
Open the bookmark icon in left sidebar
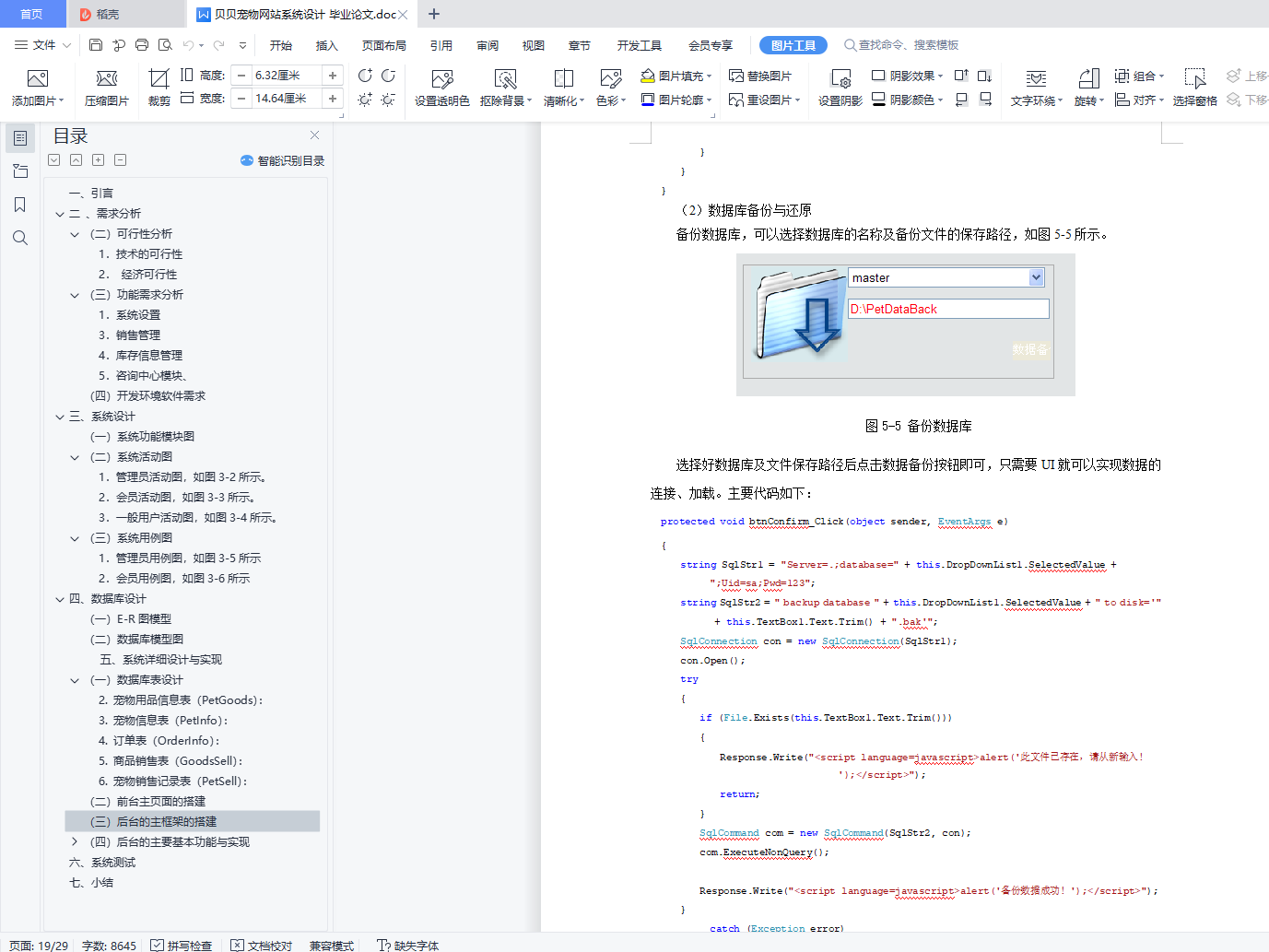point(20,205)
